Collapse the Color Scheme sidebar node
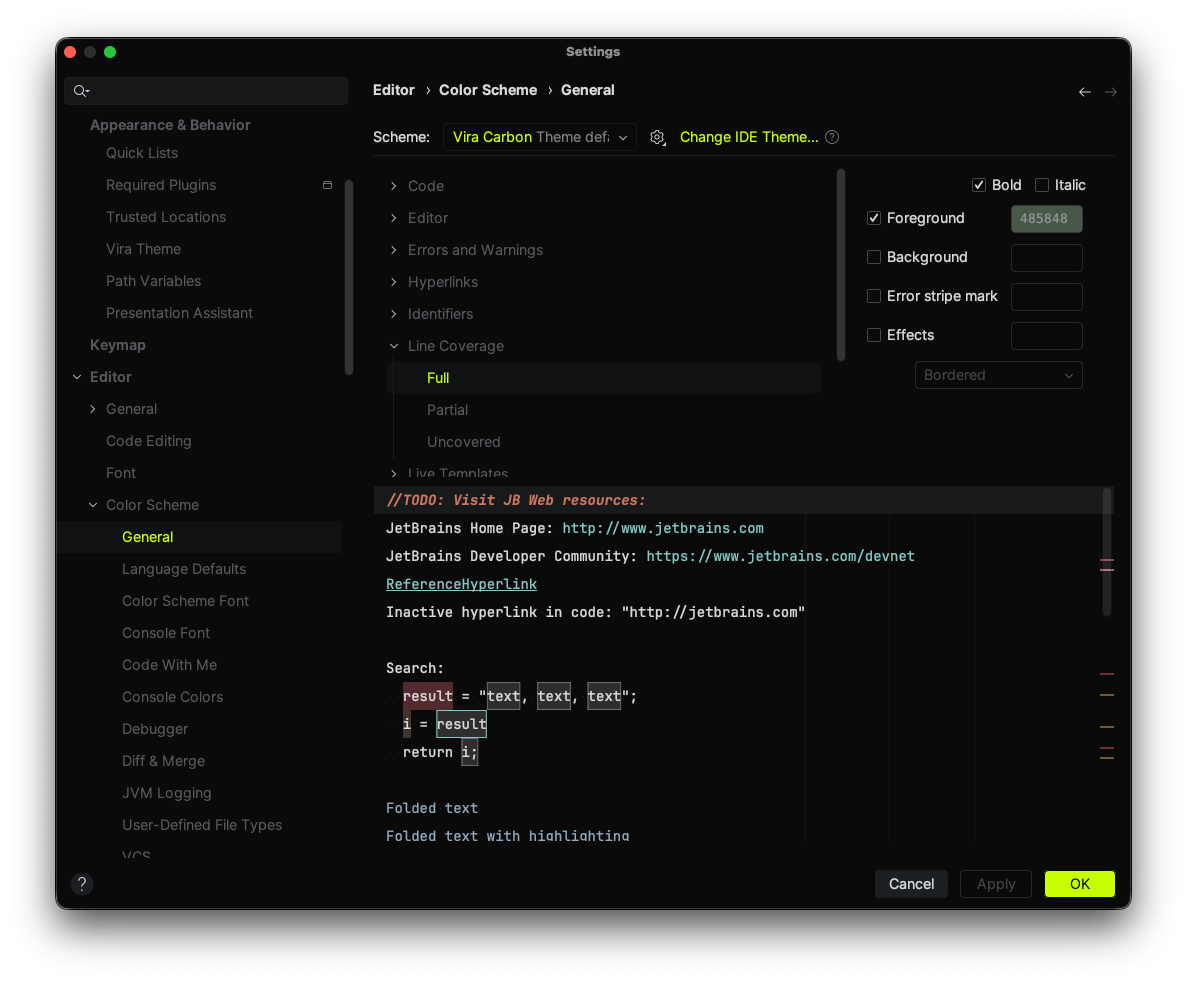Viewport: 1187px width, 983px height. pos(93,505)
